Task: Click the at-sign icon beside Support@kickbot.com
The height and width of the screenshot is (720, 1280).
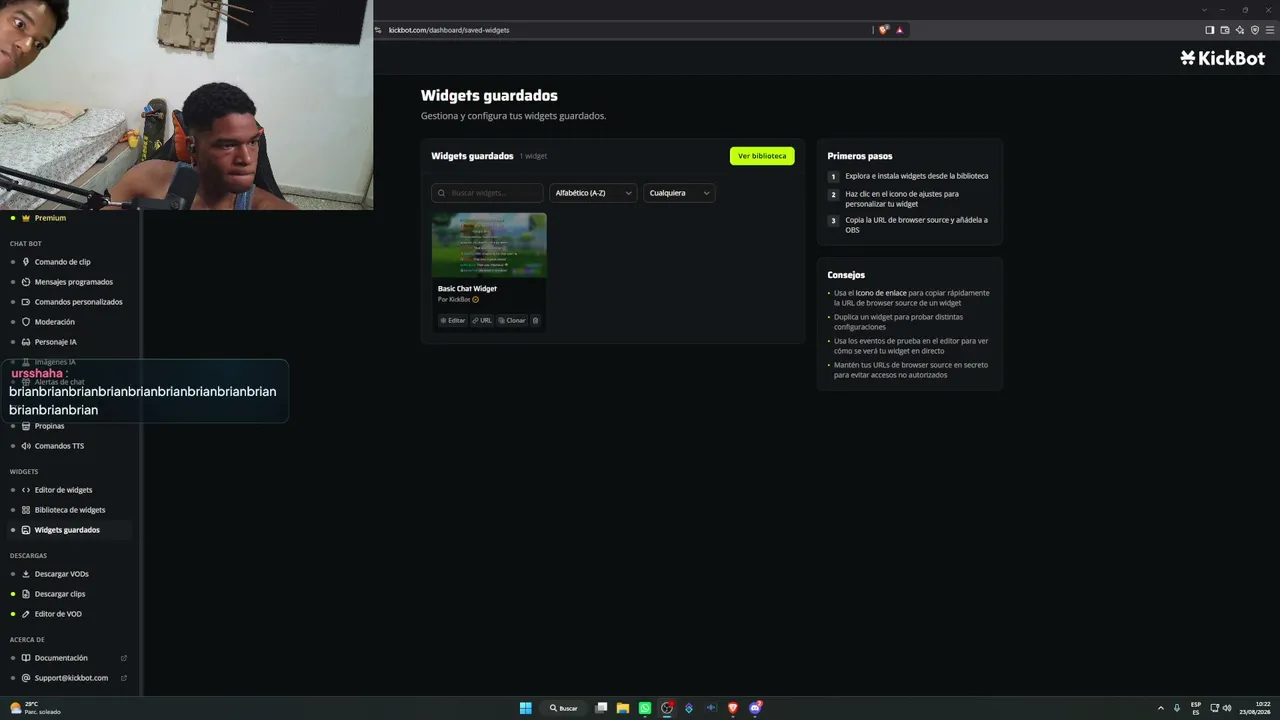Action: tap(26, 678)
